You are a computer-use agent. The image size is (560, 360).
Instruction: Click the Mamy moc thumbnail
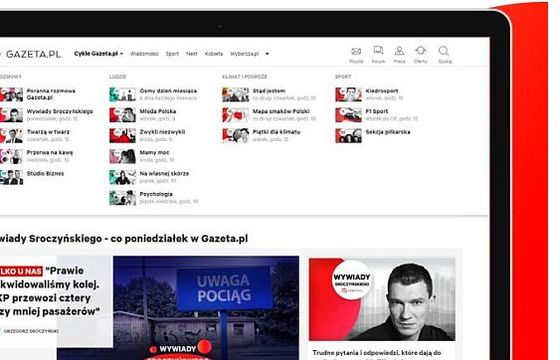122,156
